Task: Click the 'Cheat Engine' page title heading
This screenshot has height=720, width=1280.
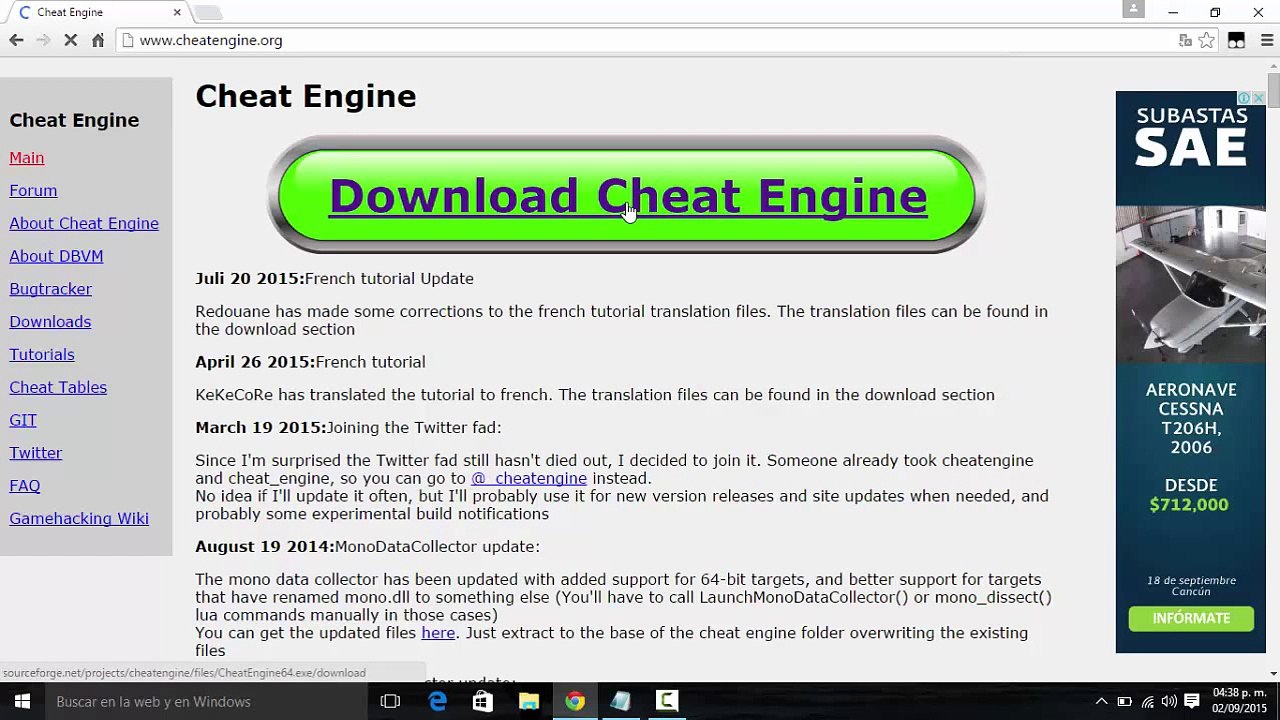Action: (306, 96)
